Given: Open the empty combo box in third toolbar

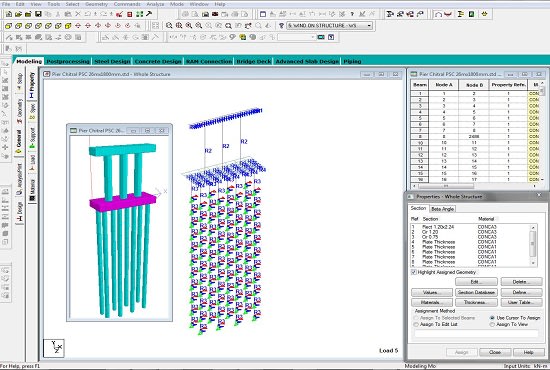Looking at the screenshot, I should coord(297,37).
